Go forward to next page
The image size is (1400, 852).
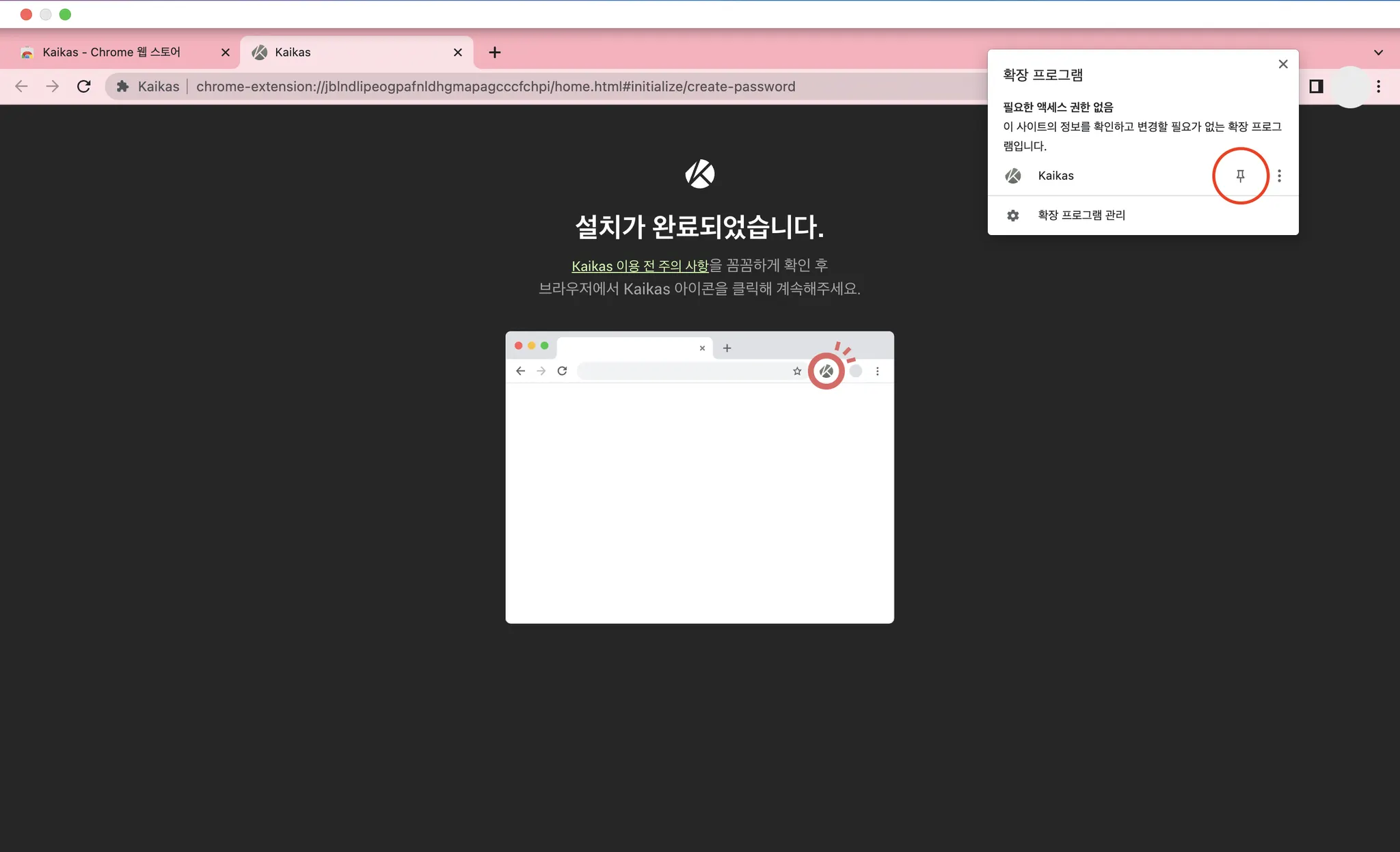point(53,86)
